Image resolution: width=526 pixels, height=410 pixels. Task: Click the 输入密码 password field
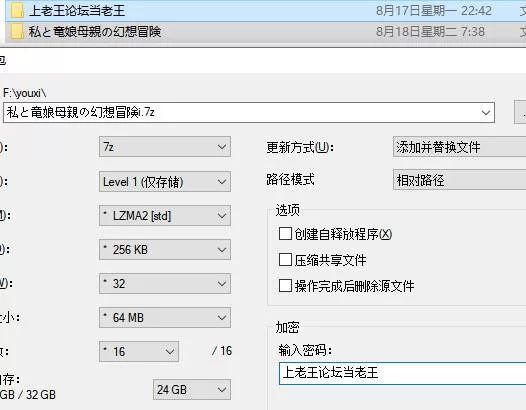click(x=402, y=373)
